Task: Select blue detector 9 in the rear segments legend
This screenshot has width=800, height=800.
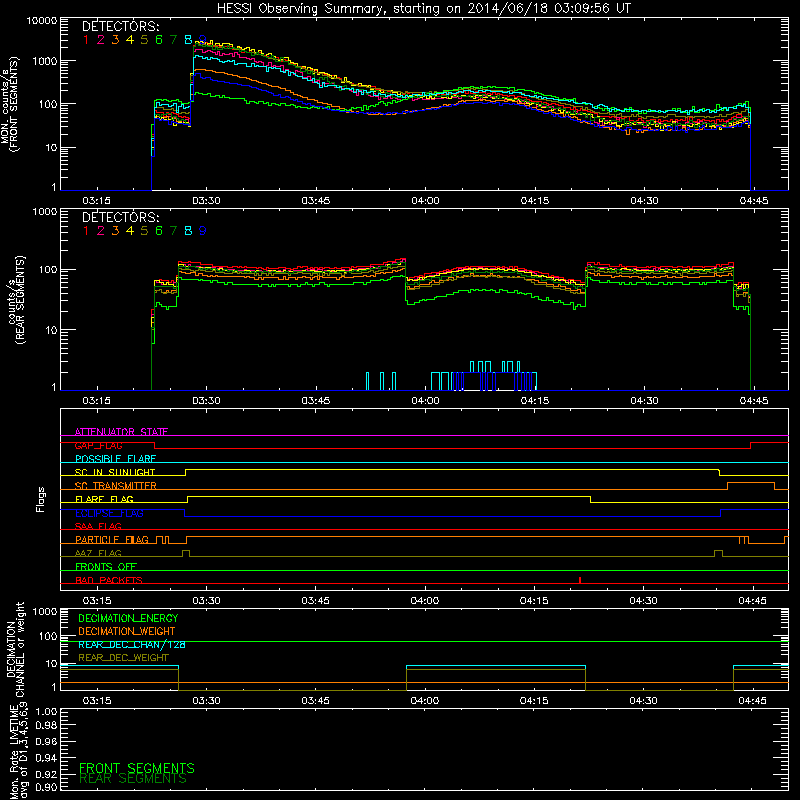Action: (203, 231)
